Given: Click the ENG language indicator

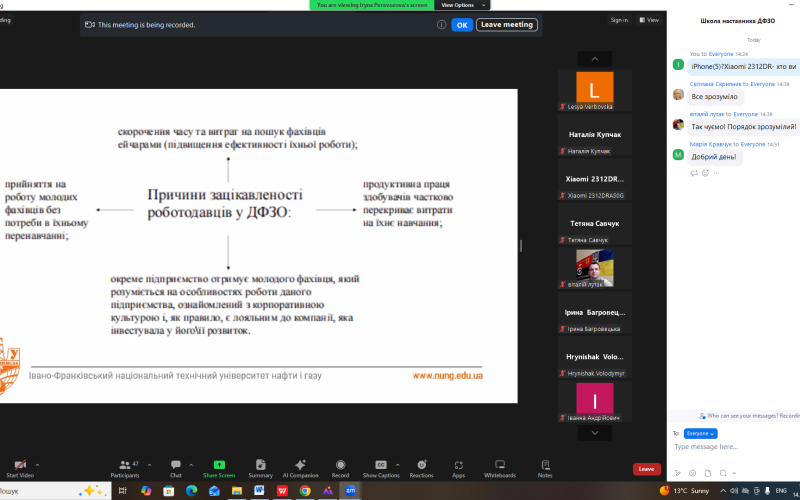Looking at the screenshot, I should tap(781, 491).
